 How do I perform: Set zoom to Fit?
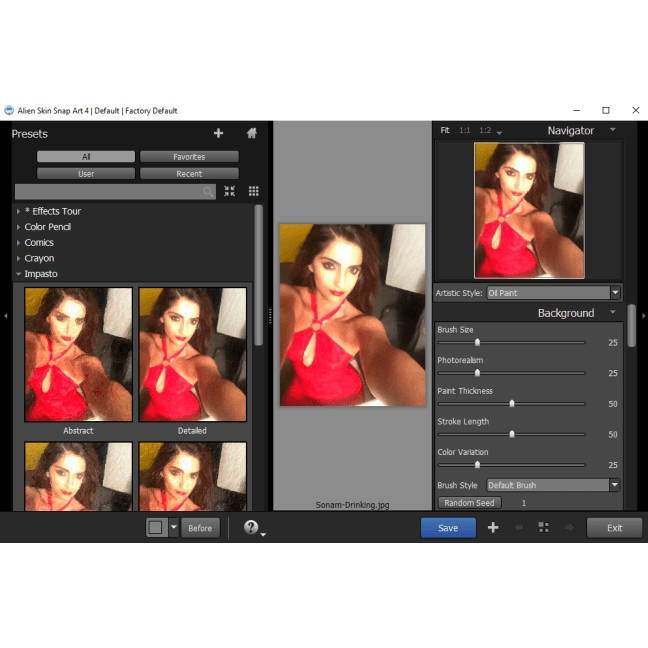click(x=445, y=130)
